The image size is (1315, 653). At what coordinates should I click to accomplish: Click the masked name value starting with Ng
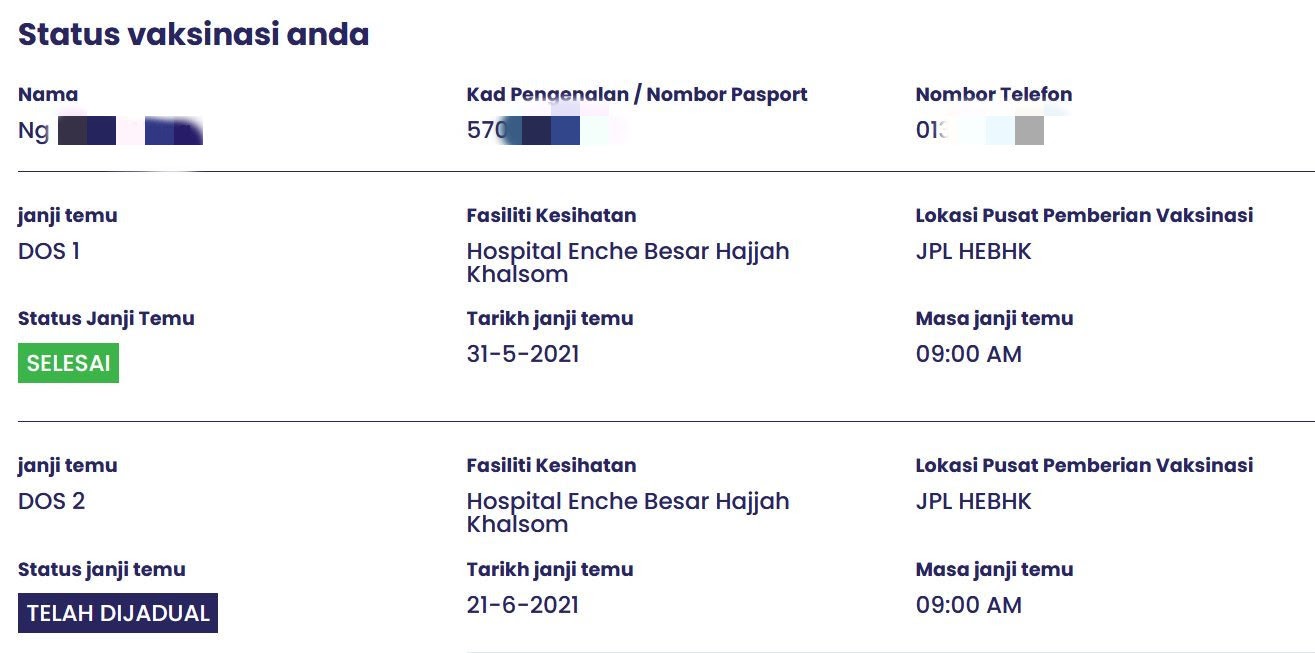tap(110, 130)
